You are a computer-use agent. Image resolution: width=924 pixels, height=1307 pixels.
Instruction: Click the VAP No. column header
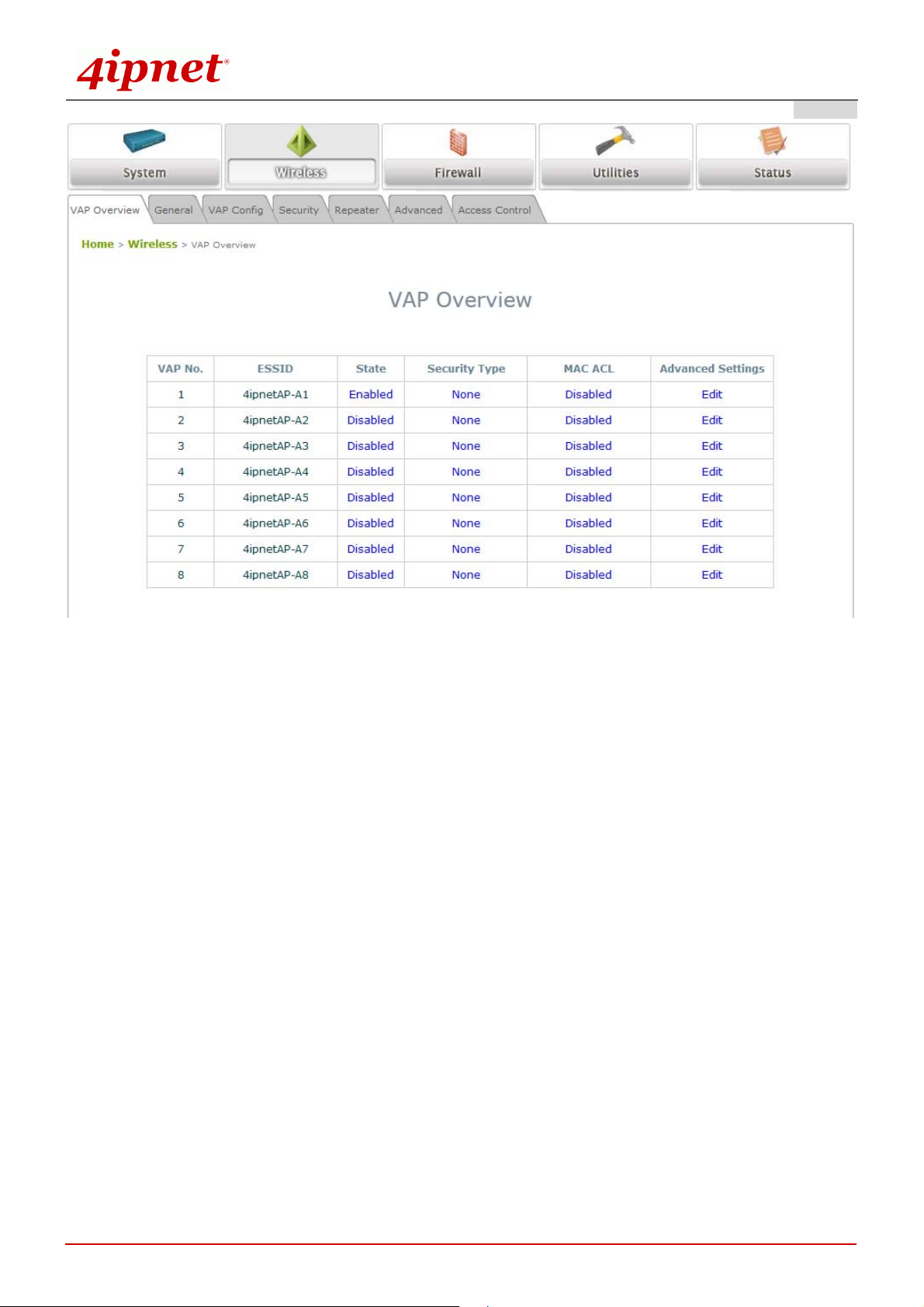pyautogui.click(x=181, y=369)
